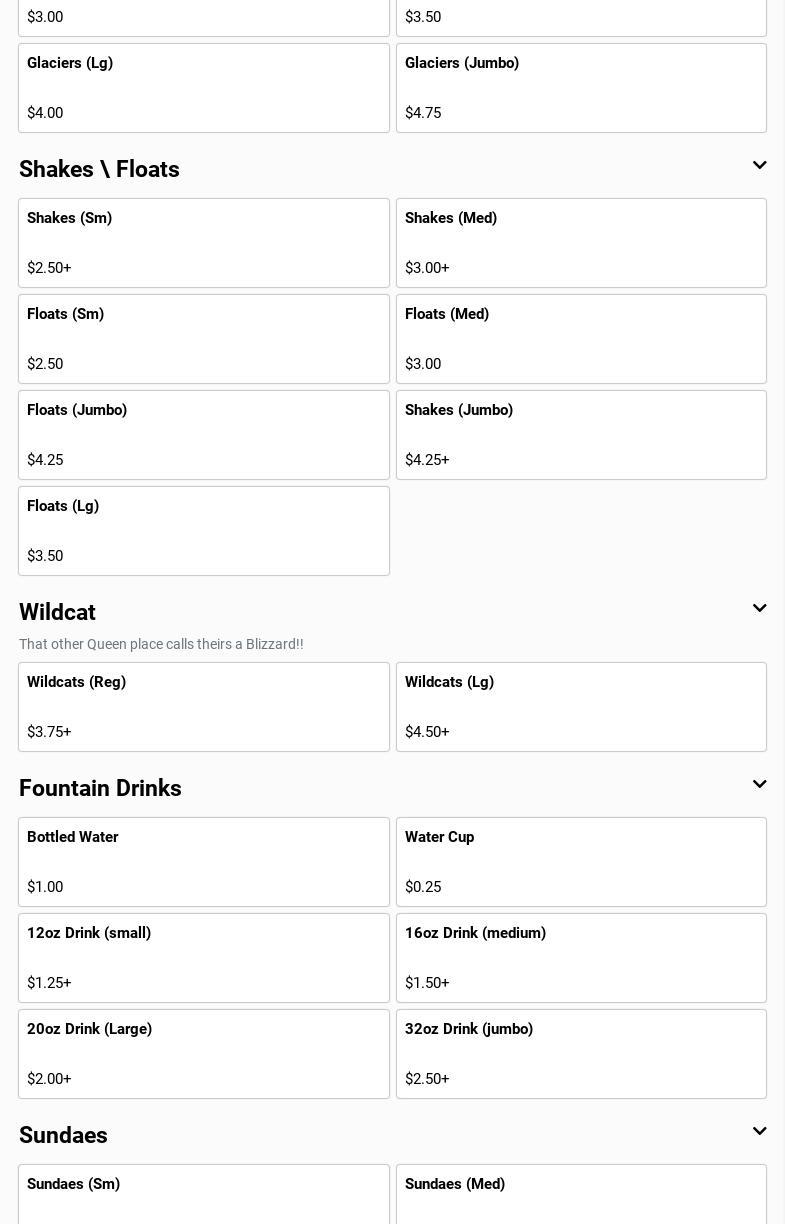Select Floats (Sm) for $2.50
This screenshot has height=1224, width=785.
click(203, 339)
